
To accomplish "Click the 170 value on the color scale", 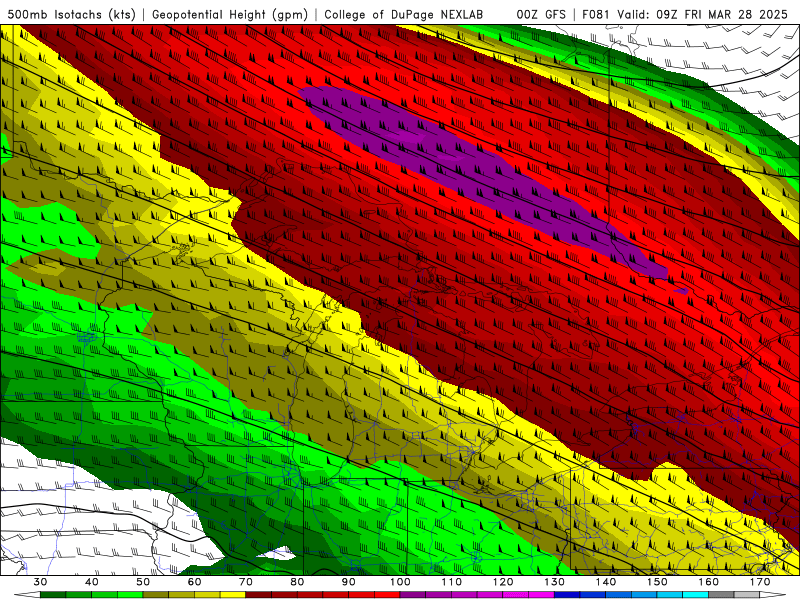I will (x=760, y=582).
